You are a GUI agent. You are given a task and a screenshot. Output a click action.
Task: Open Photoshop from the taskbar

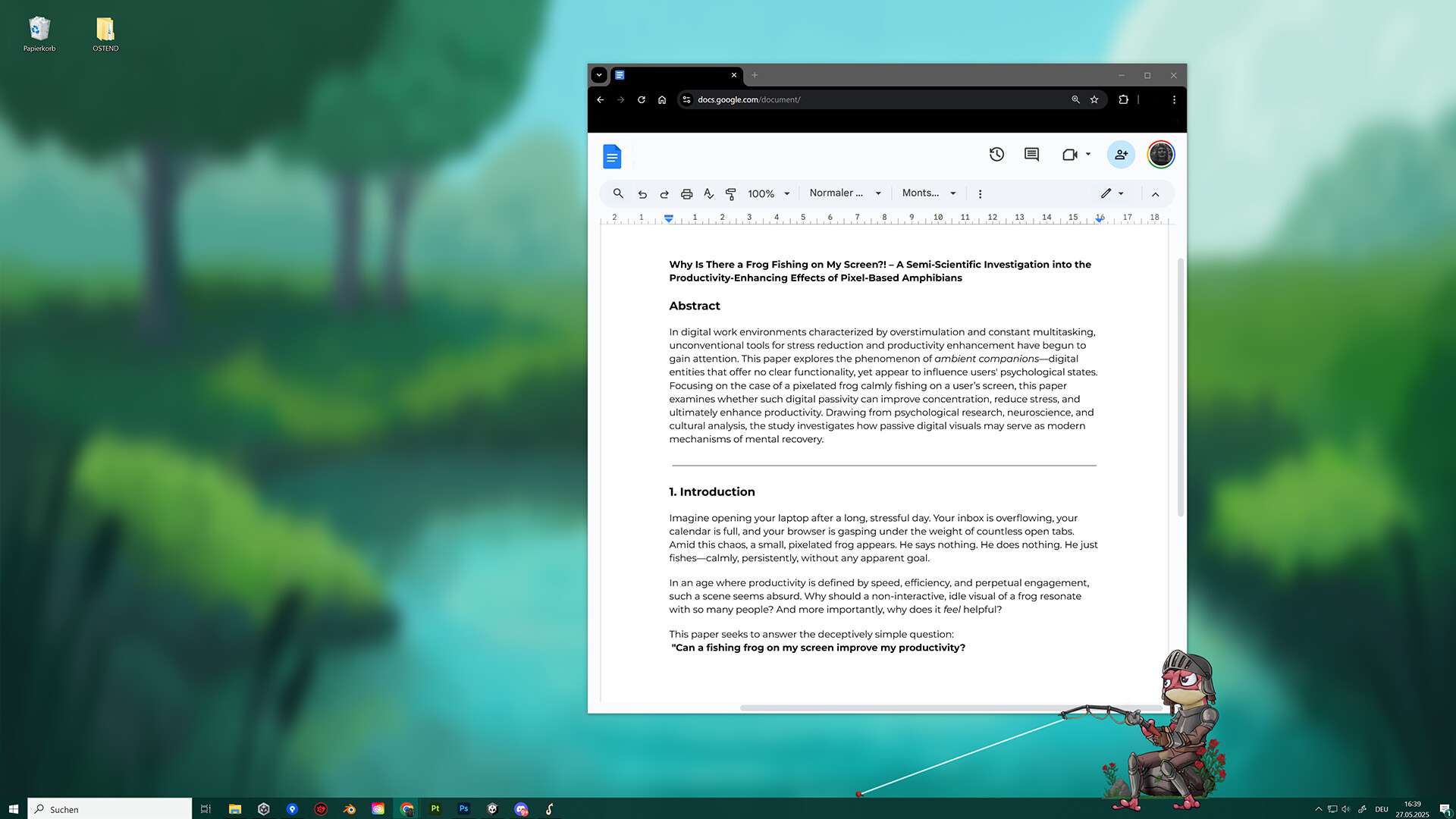tap(463, 809)
